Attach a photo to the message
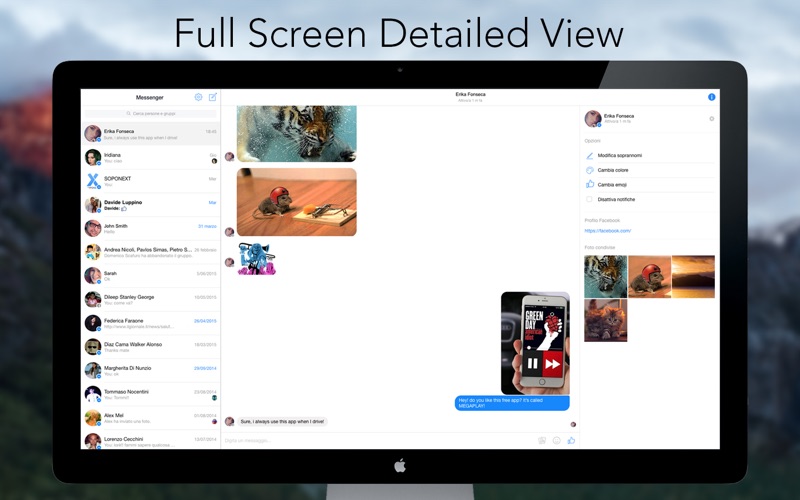Screen dimensions: 800x500 tap(541, 440)
